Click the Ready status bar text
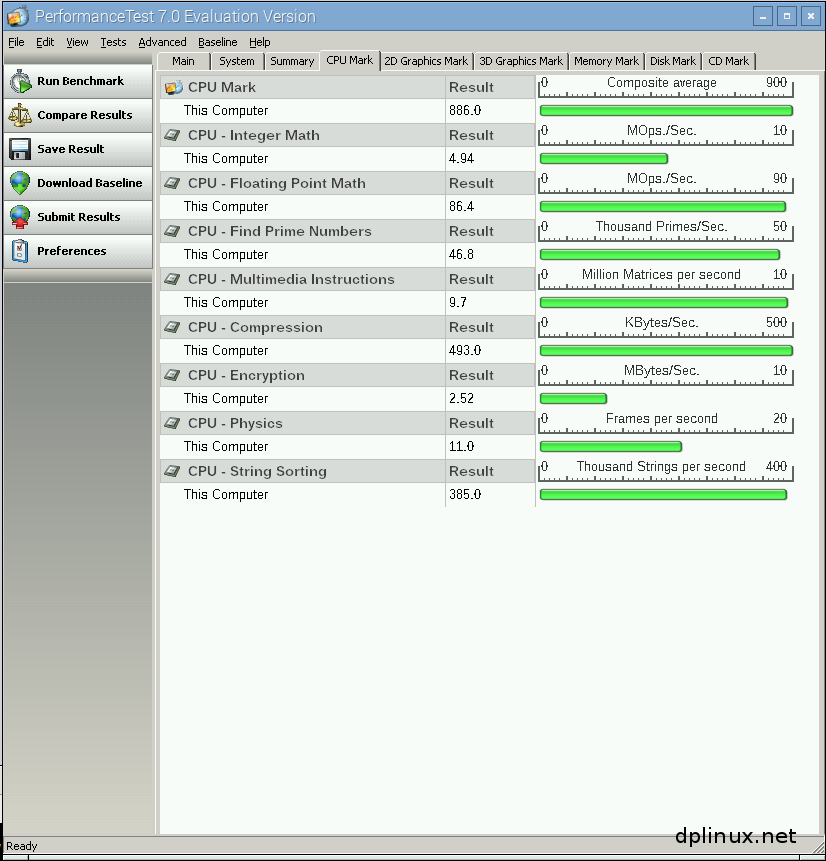Screen dimensions: 826x861 21,846
